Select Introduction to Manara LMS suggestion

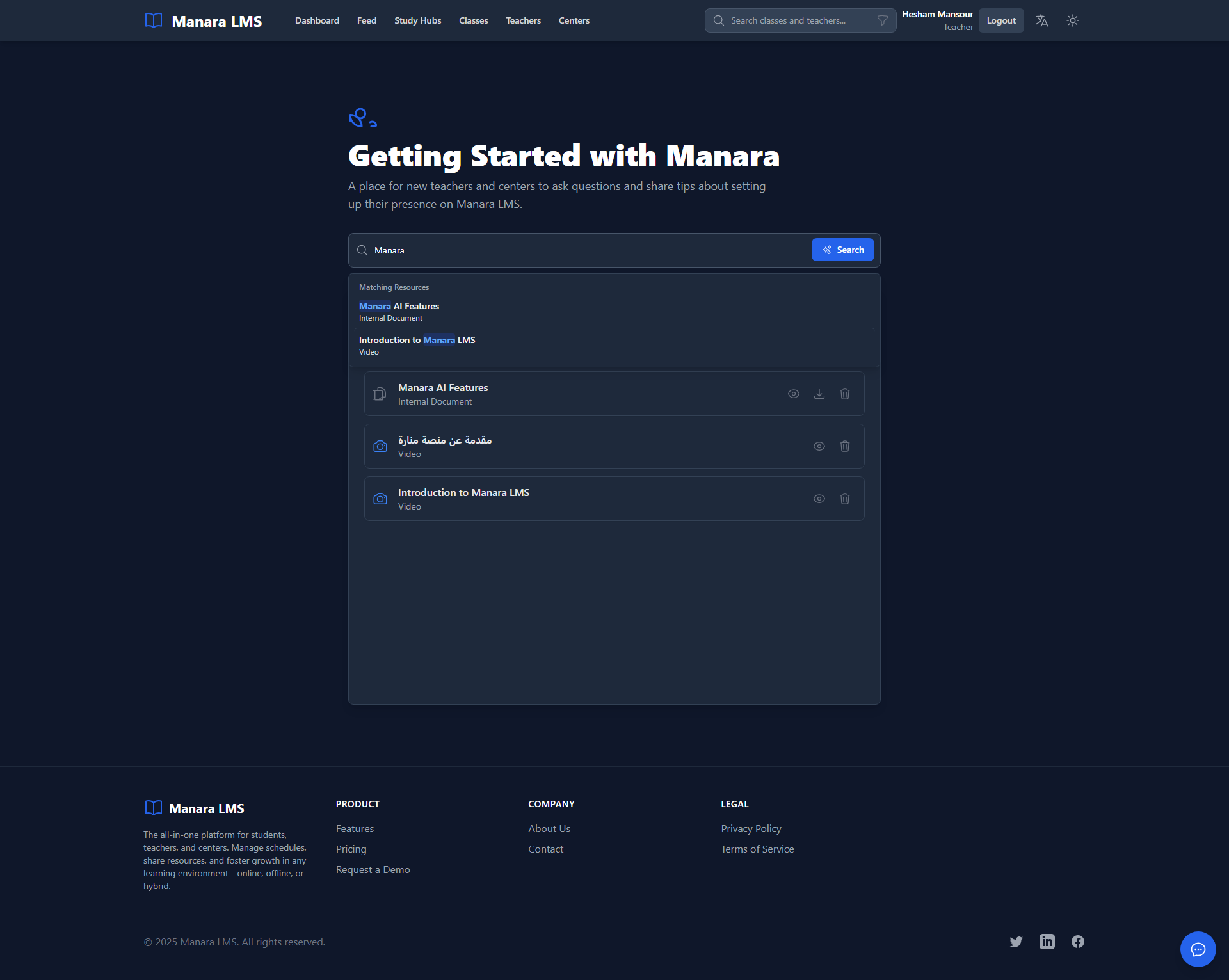coord(417,345)
